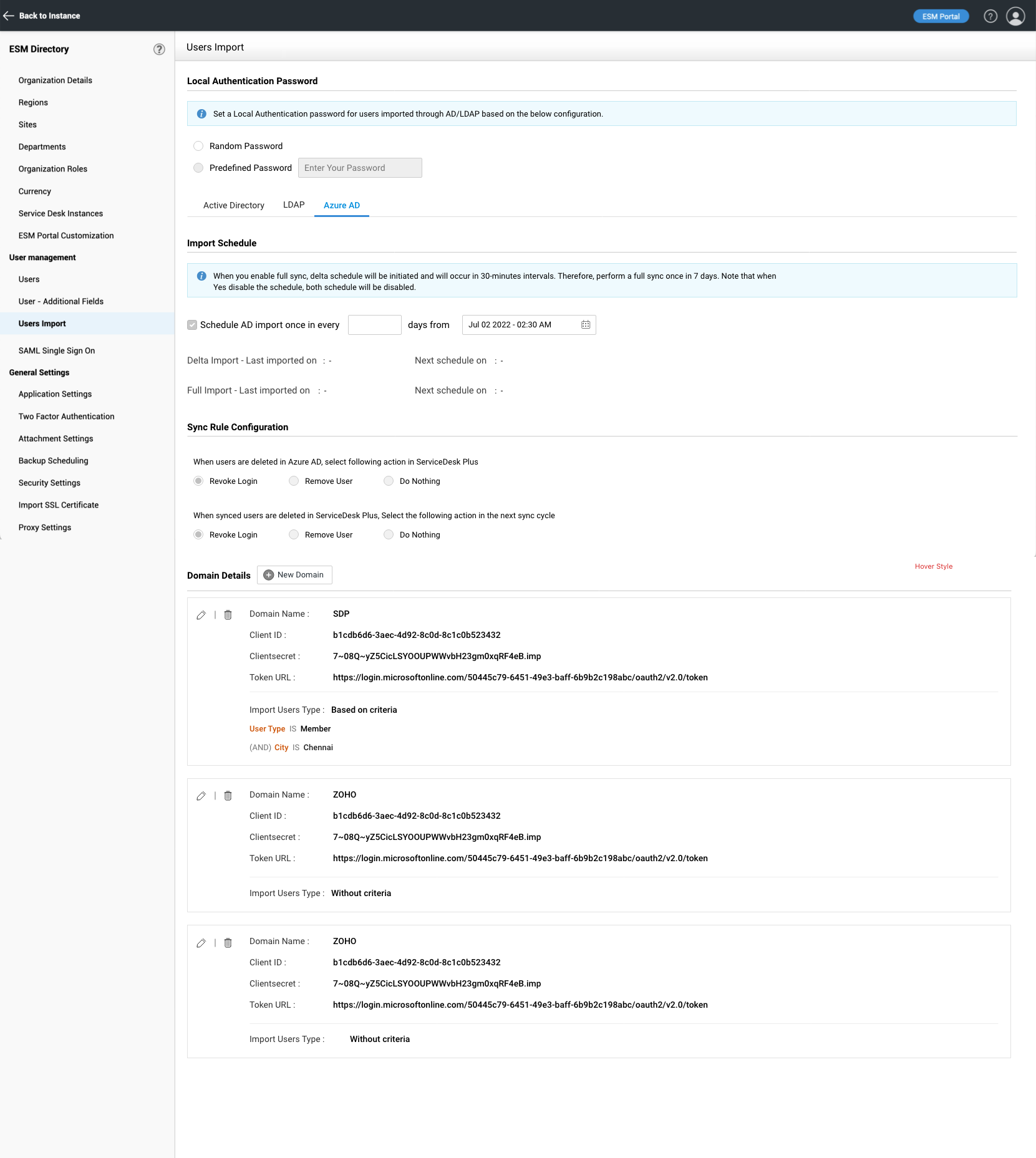Image resolution: width=1036 pixels, height=1158 pixels.
Task: Select the Random Password radio button
Action: [198, 146]
